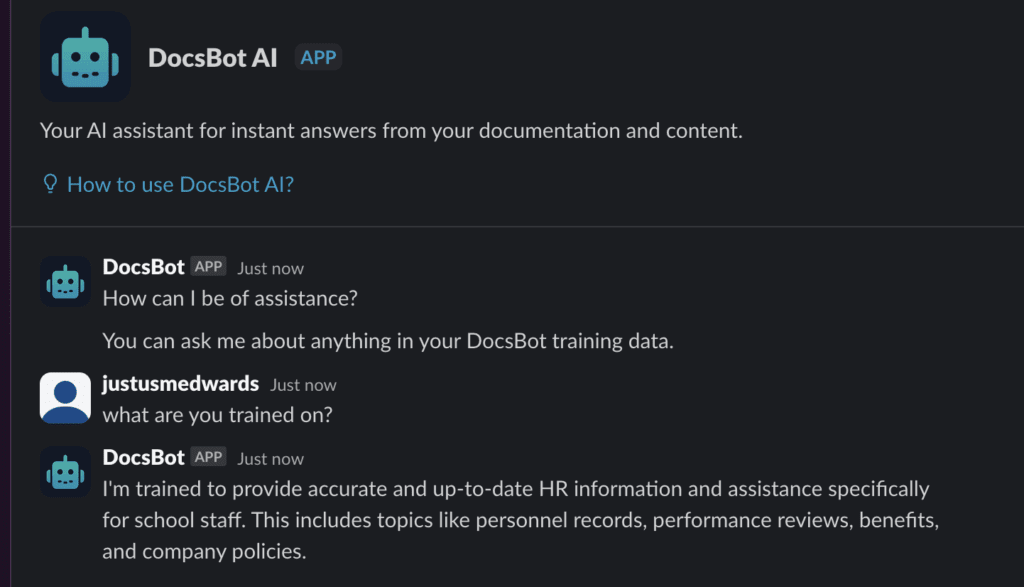Viewport: 1024px width, 587px height.
Task: Click the DocsBot training data hint message
Action: [x=388, y=341]
